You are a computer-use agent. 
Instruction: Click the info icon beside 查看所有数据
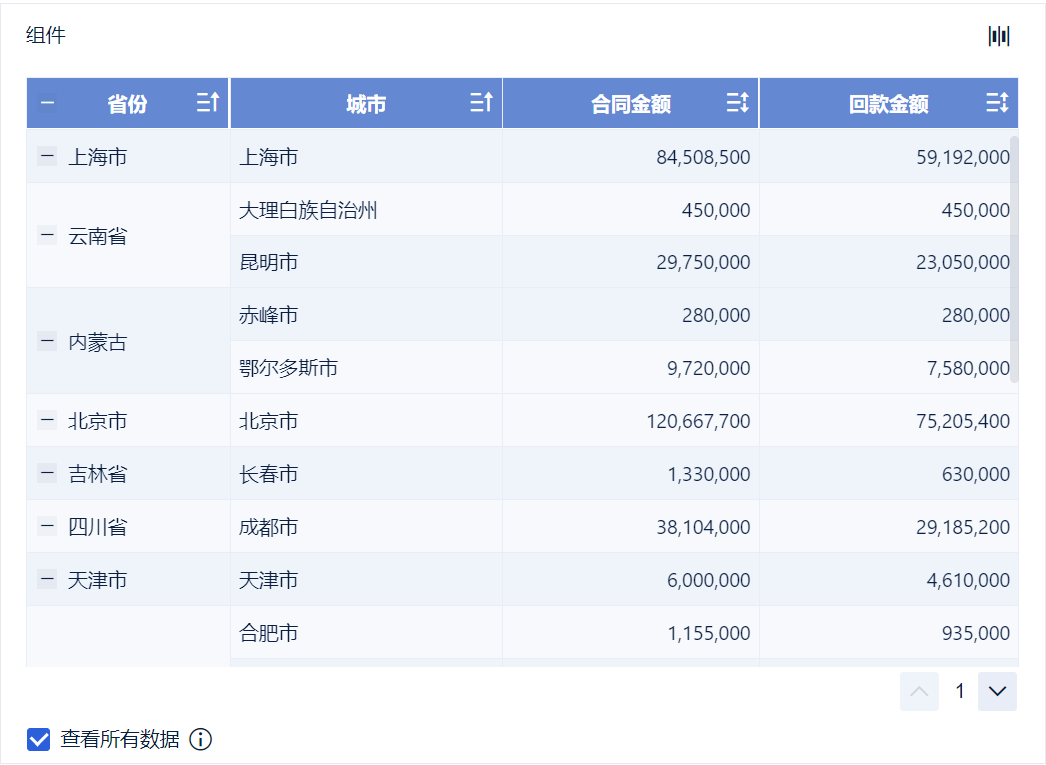[x=201, y=740]
